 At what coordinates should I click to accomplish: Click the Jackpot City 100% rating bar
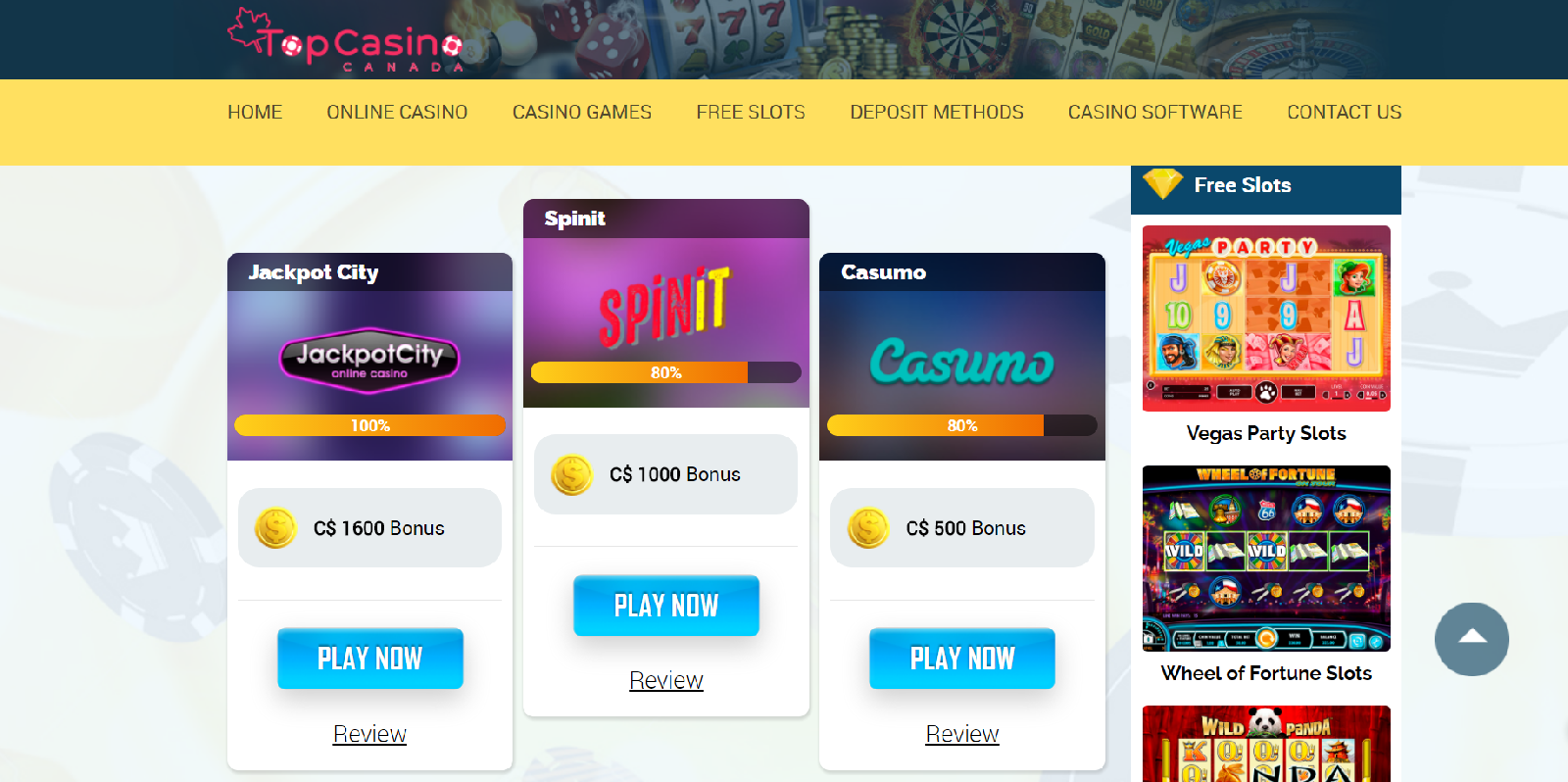(x=370, y=425)
